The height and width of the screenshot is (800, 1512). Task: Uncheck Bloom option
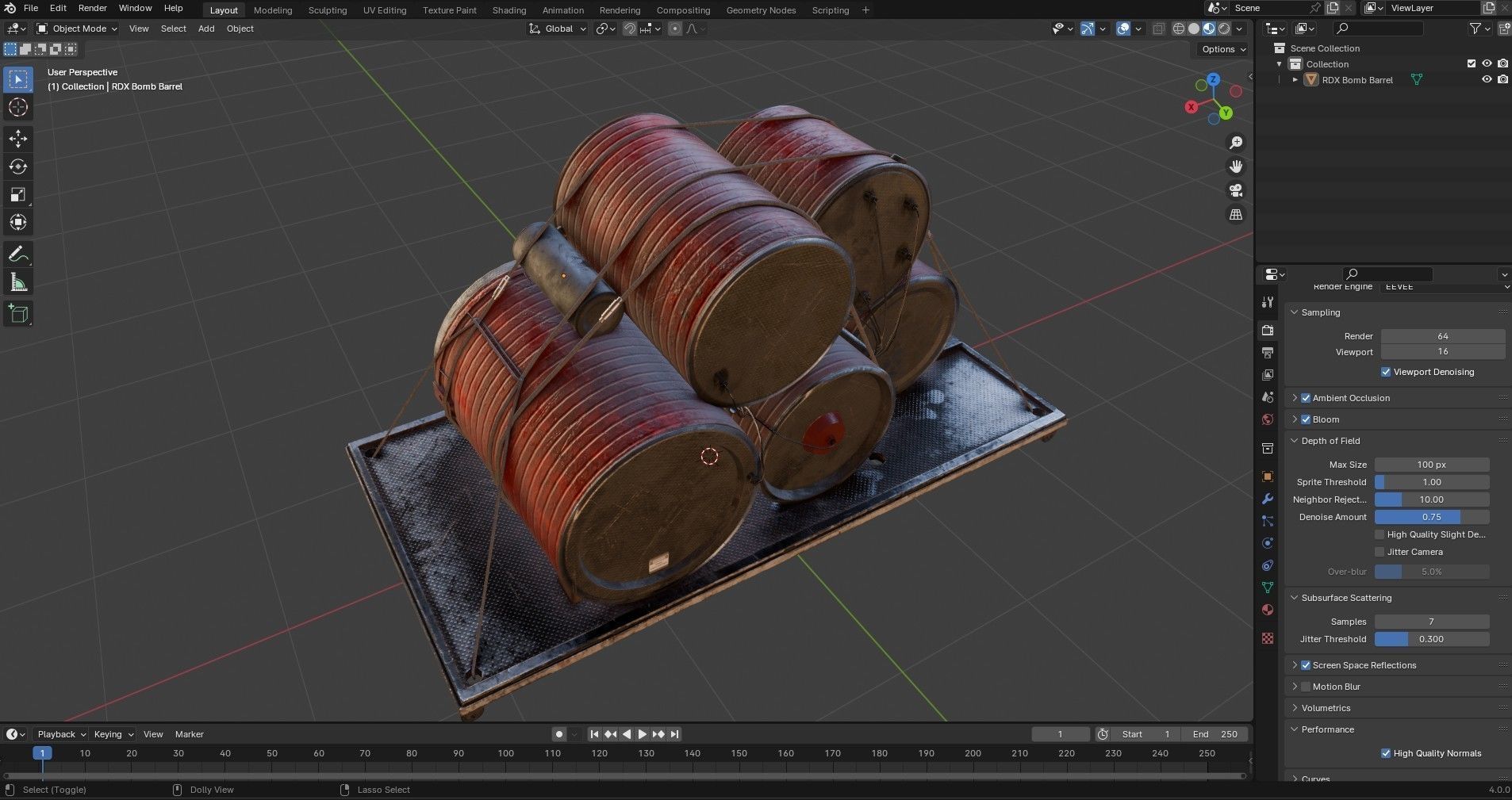pyautogui.click(x=1306, y=419)
